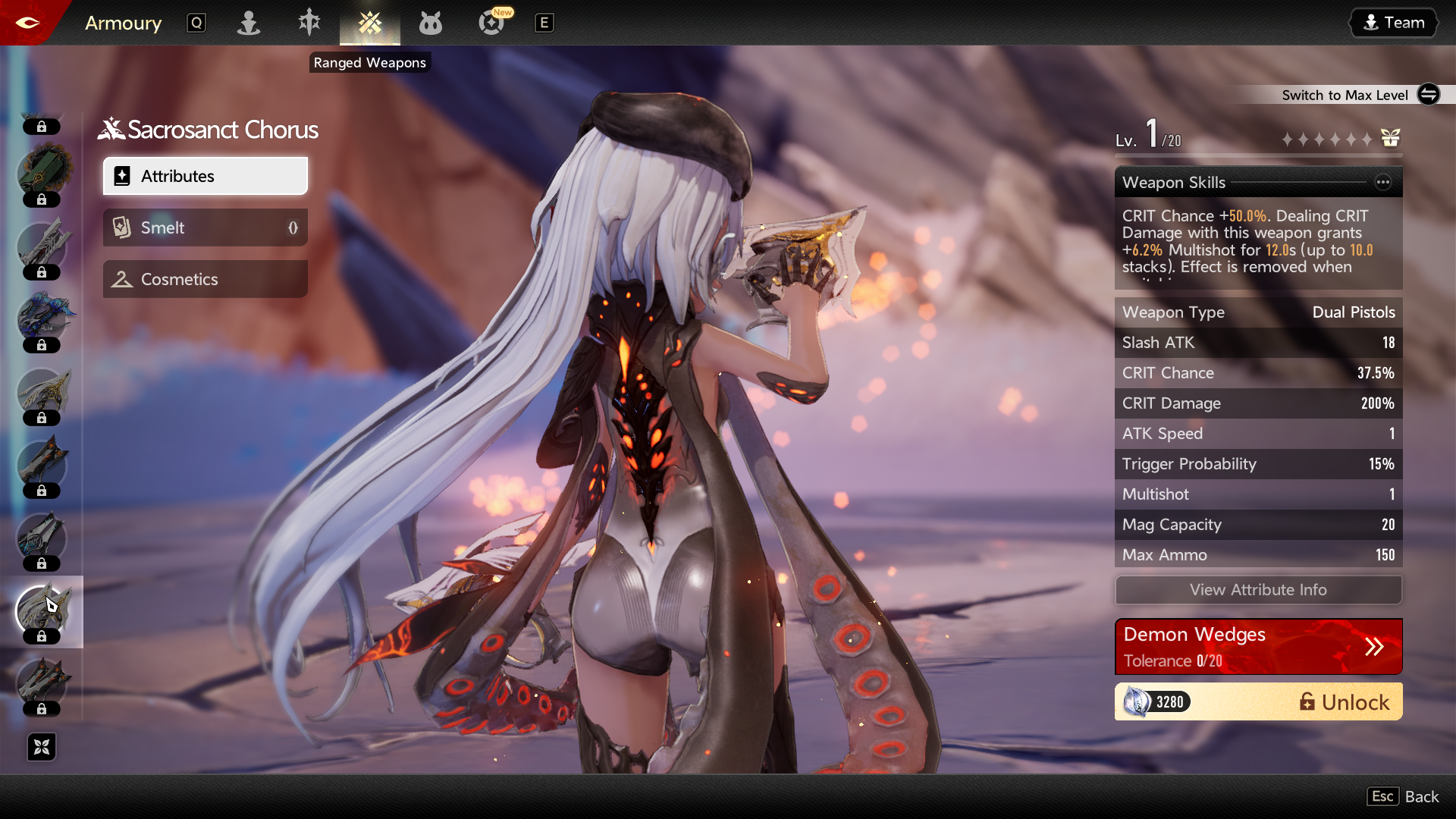Open the character tab icon
This screenshot has height=819, width=1456.
coord(249,23)
